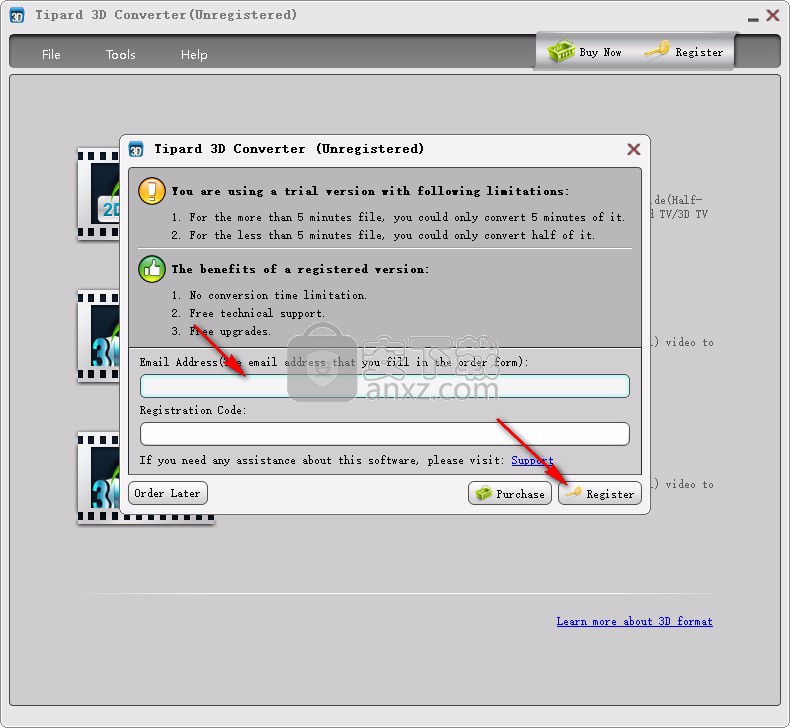Click the Registration Code input field
790x728 pixels.
coord(384,434)
